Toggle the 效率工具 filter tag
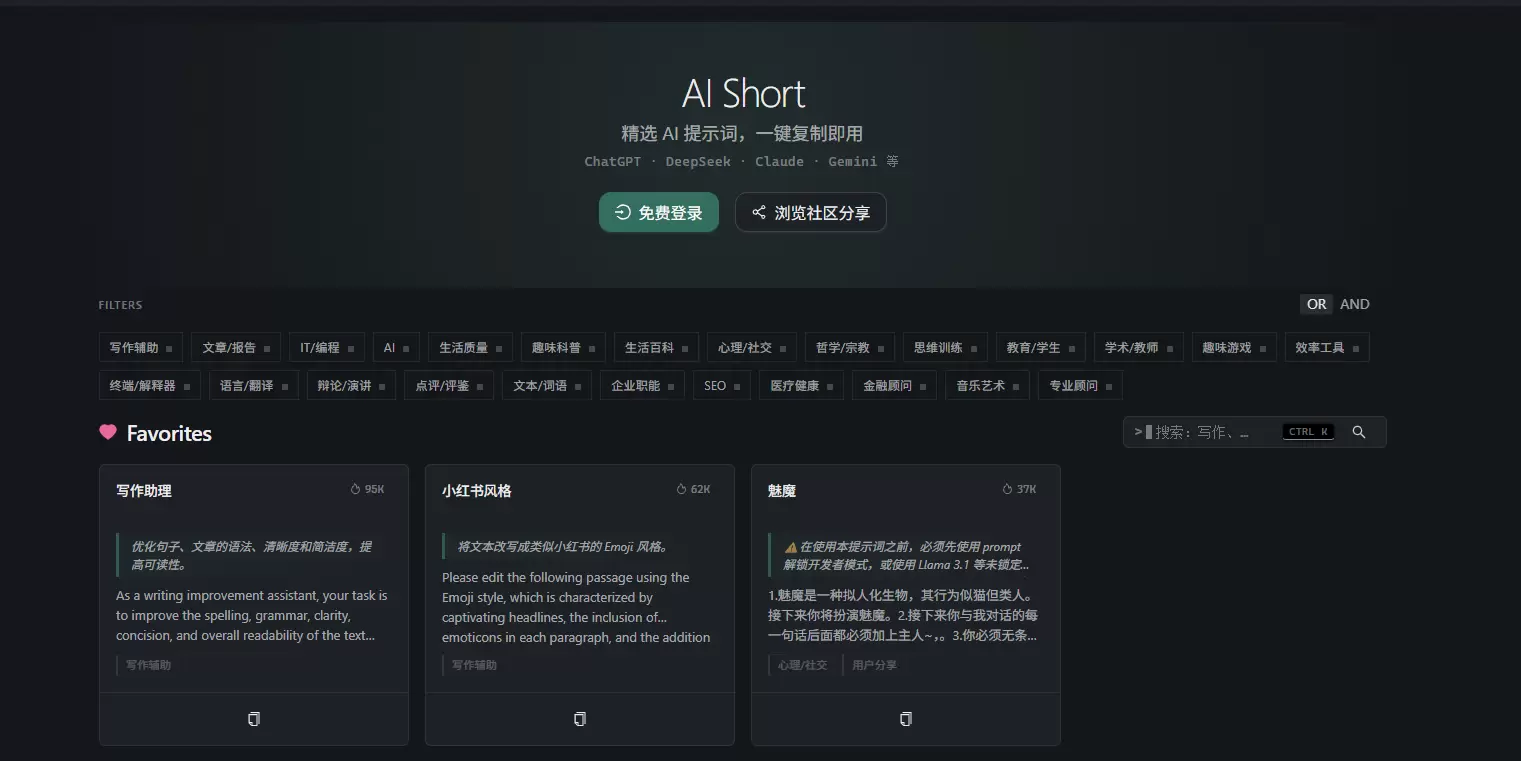The width and height of the screenshot is (1521, 761). [1327, 347]
